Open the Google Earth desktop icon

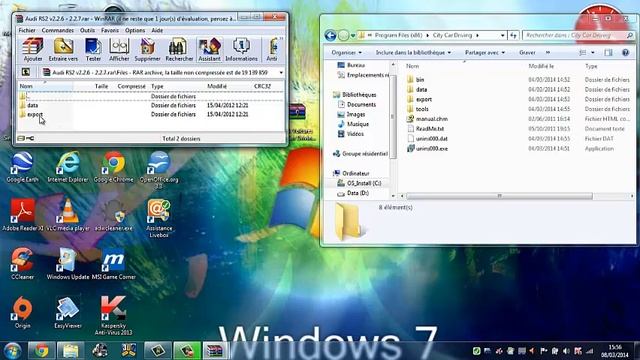click(22, 166)
